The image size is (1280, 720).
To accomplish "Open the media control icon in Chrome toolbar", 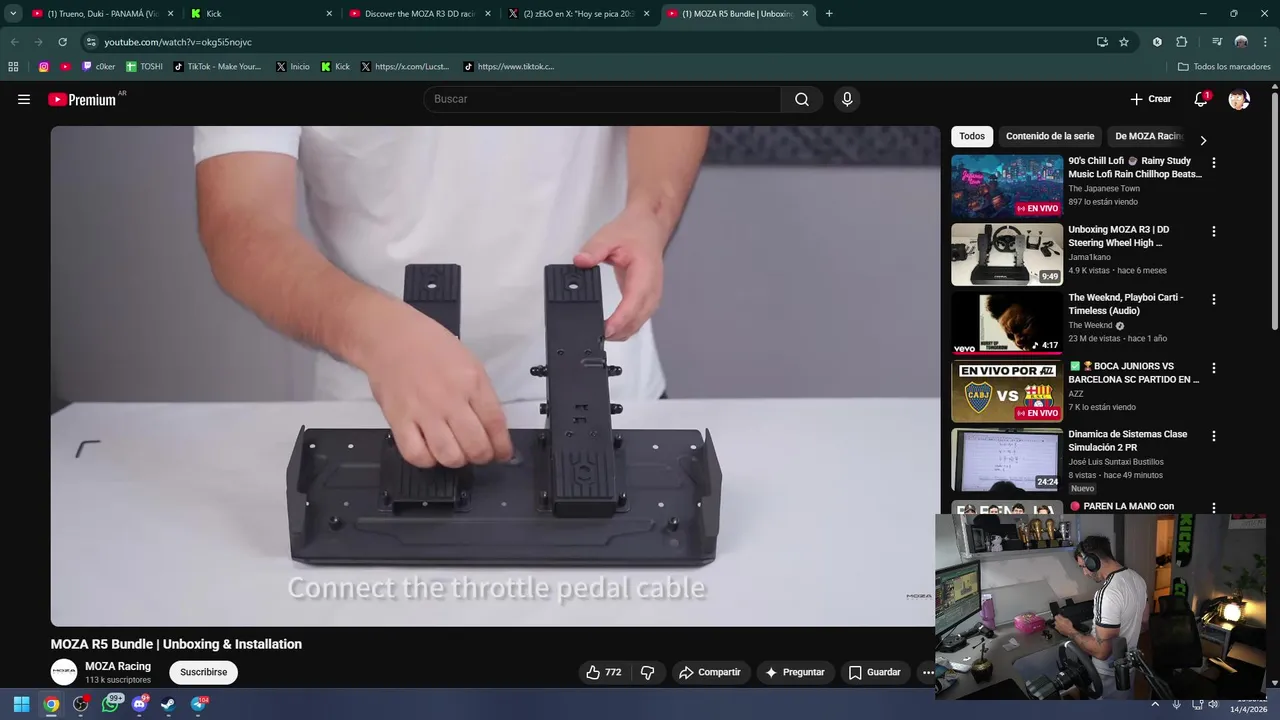I will coord(1217,42).
